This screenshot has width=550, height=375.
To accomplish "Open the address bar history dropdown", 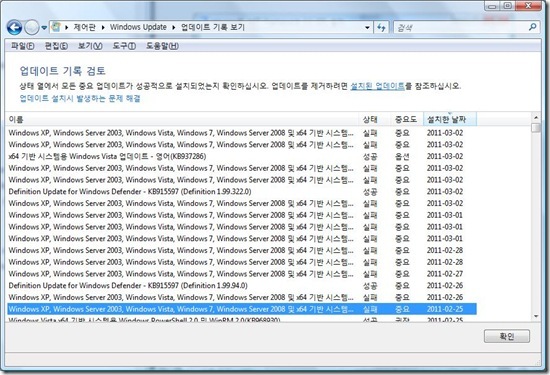I will [x=367, y=27].
